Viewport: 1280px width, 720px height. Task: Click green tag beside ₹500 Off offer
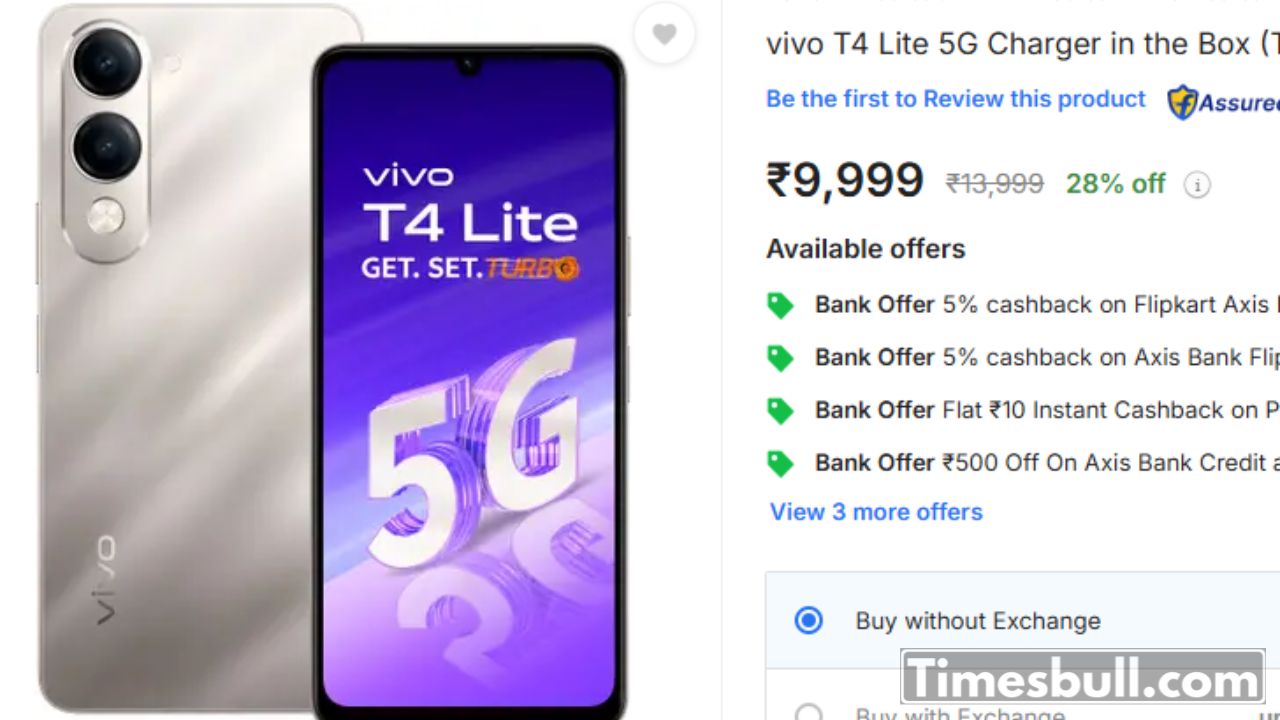780,464
